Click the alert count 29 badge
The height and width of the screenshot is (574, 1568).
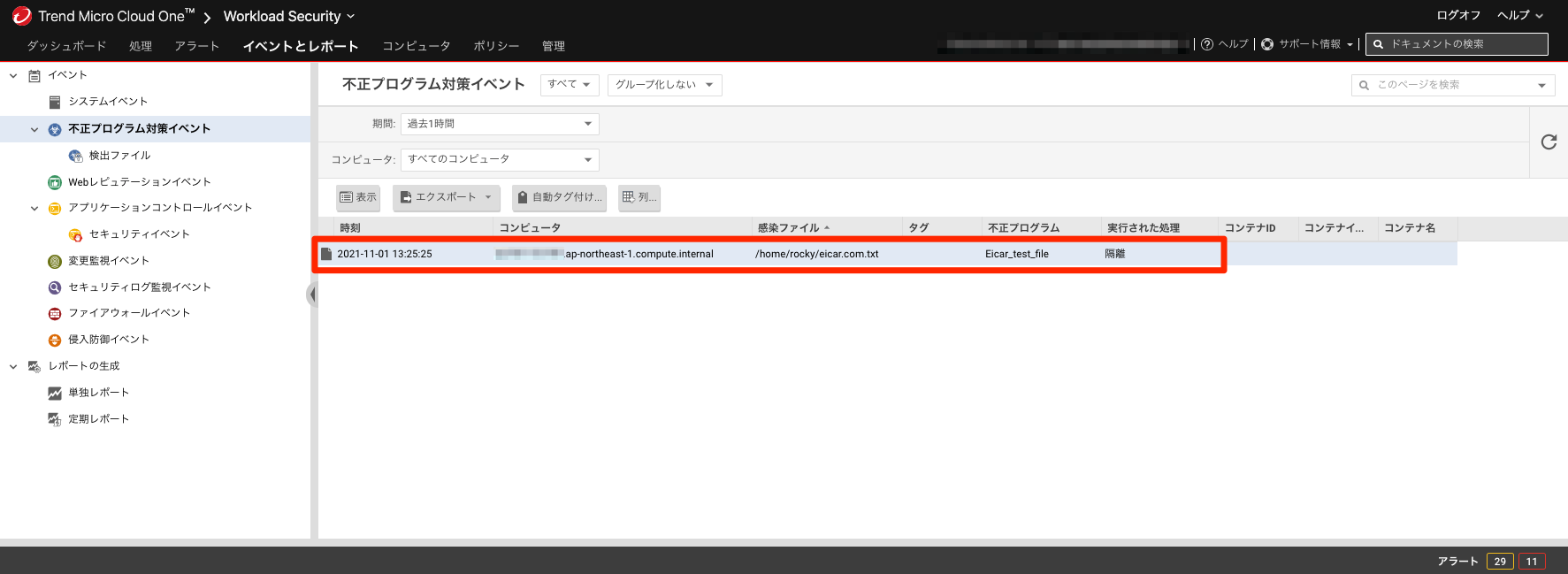click(1500, 561)
